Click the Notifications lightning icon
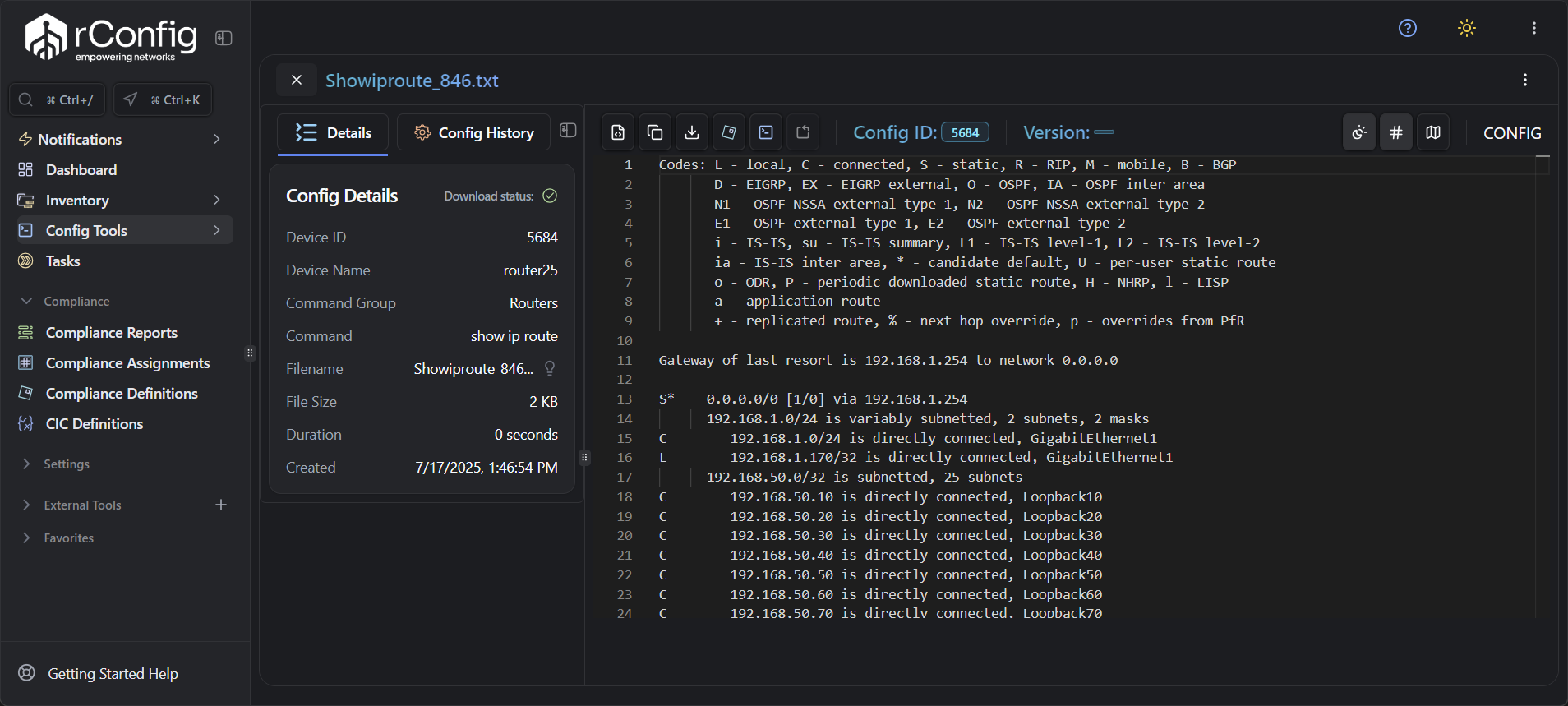Screen dimensions: 1568x706 (25, 139)
